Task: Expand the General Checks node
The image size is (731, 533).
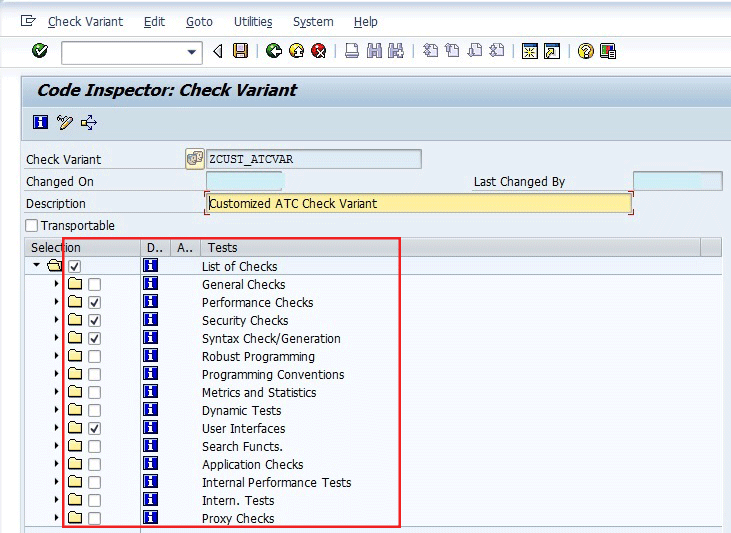Action: [56, 284]
